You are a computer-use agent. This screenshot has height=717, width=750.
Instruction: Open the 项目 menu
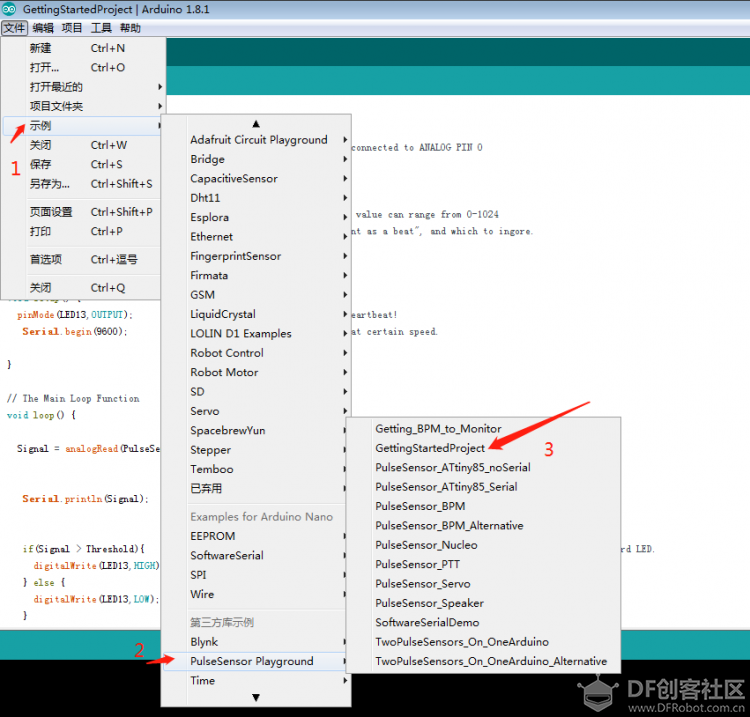pos(72,28)
